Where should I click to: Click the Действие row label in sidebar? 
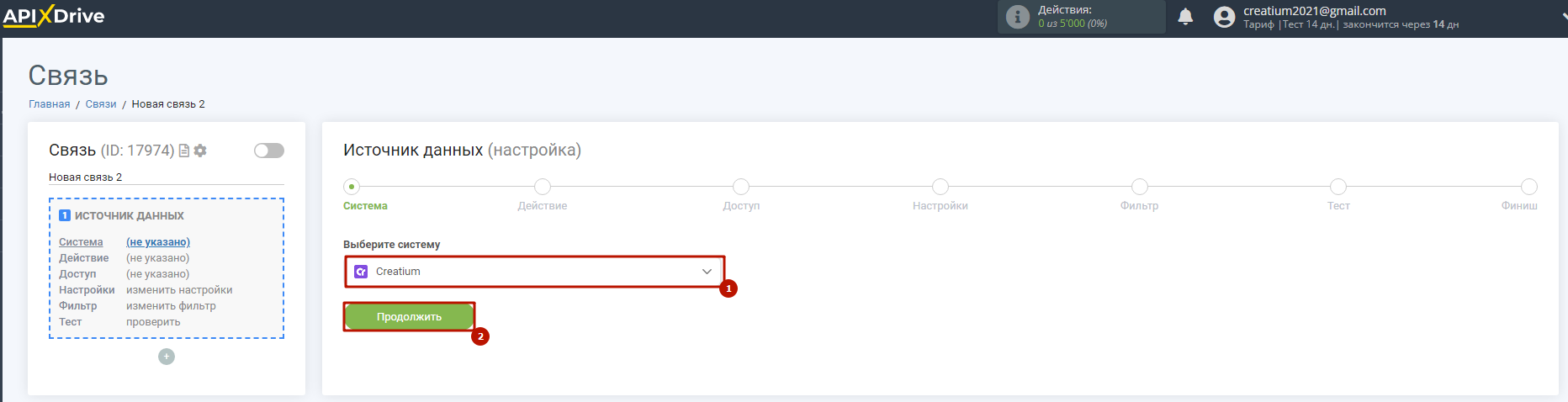(83, 258)
